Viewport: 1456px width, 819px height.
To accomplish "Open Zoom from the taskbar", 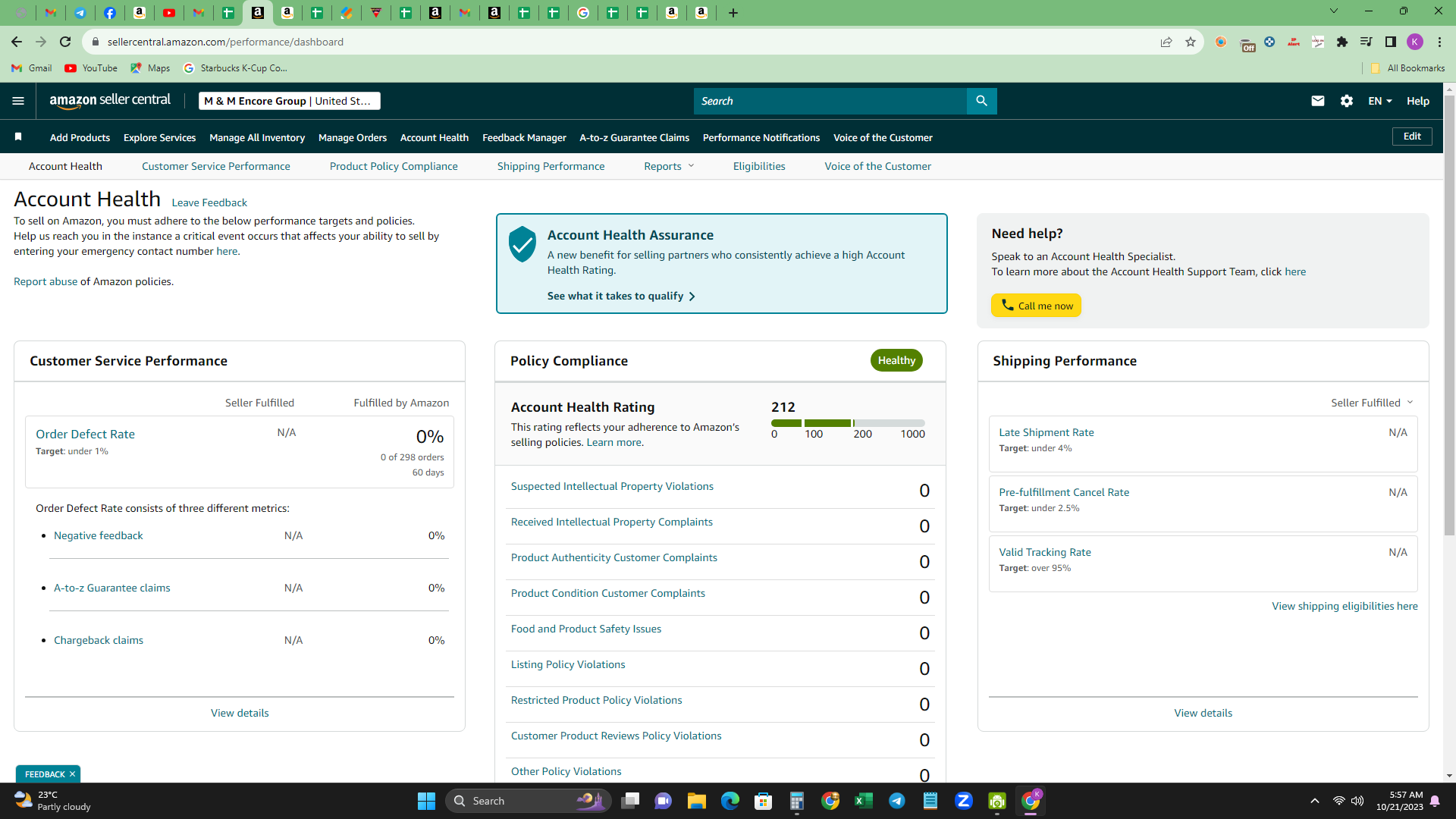I will tap(964, 801).
